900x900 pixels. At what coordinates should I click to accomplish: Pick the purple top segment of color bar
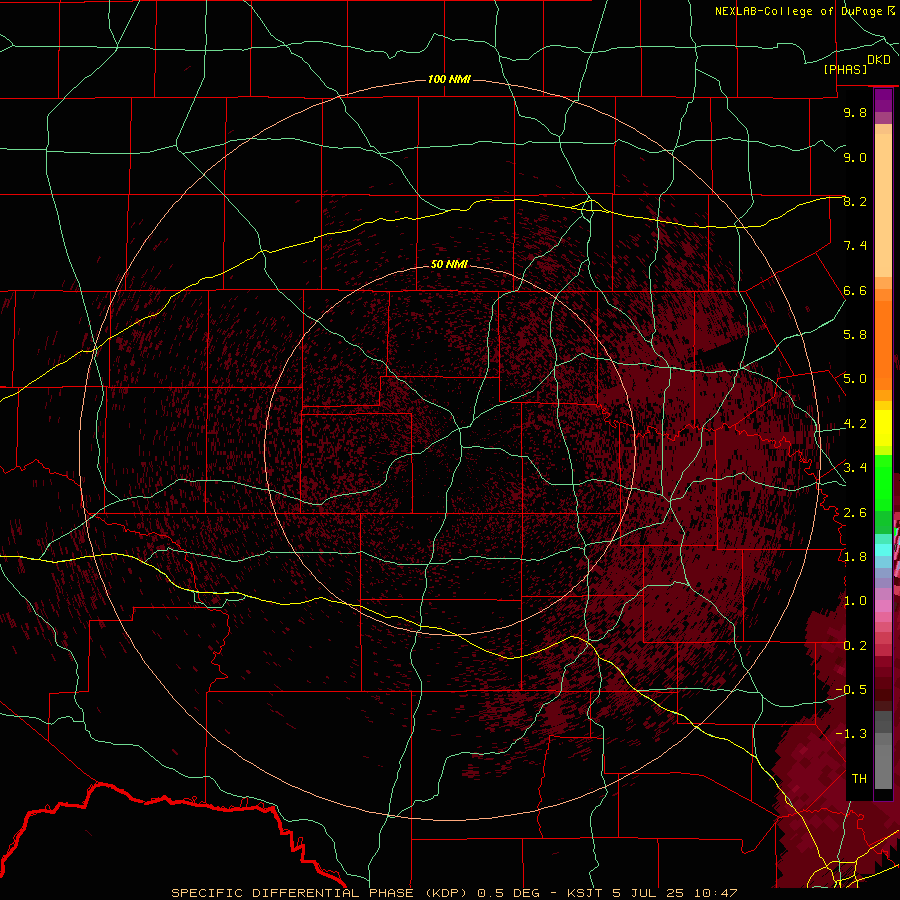[883, 100]
